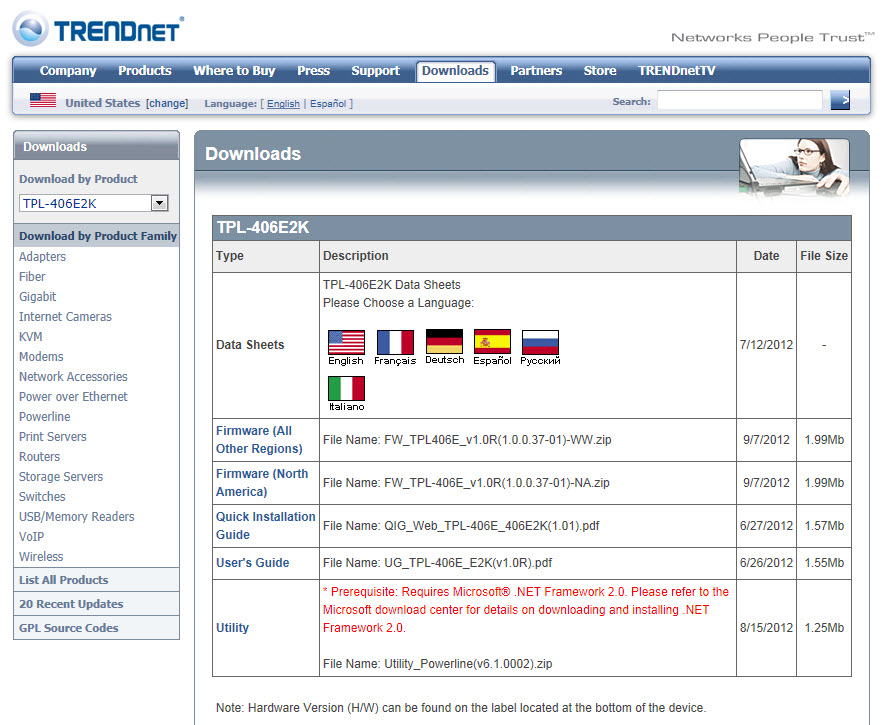The image size is (886, 725).
Task: View the 20 Recent Updates
Action: pos(71,604)
